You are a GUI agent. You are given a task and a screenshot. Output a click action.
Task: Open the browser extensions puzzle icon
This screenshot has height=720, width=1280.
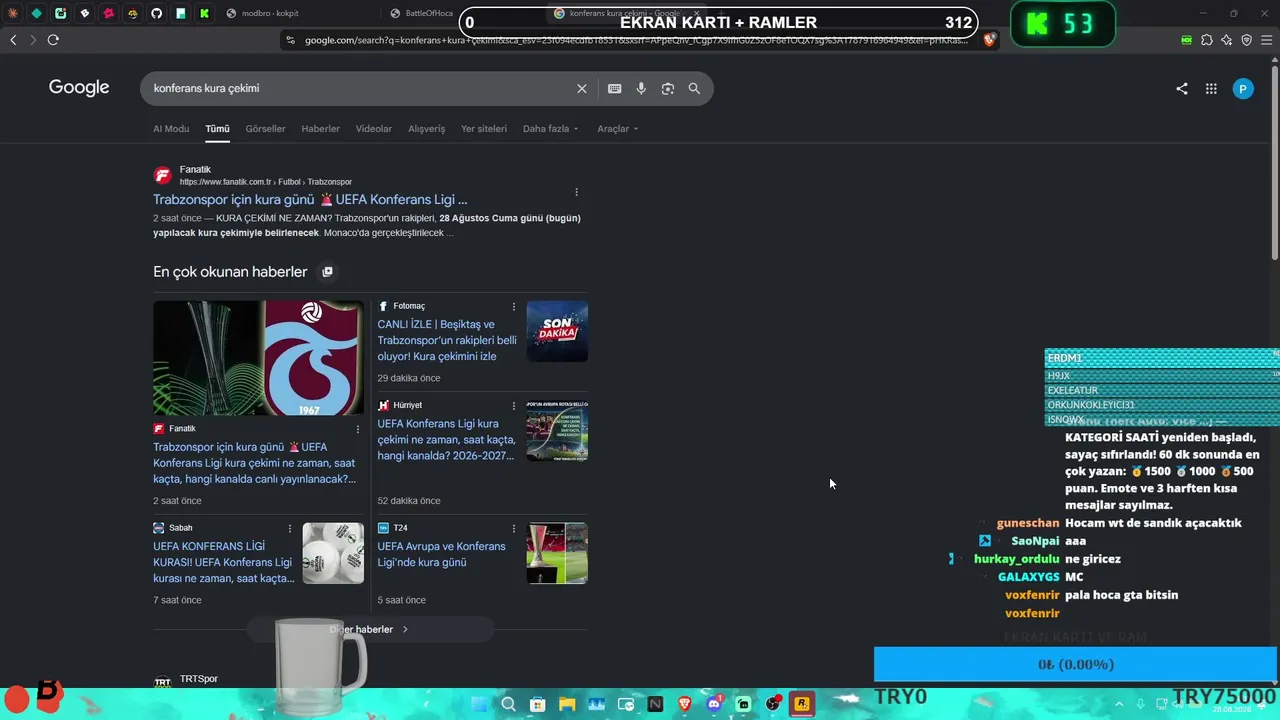1207,40
